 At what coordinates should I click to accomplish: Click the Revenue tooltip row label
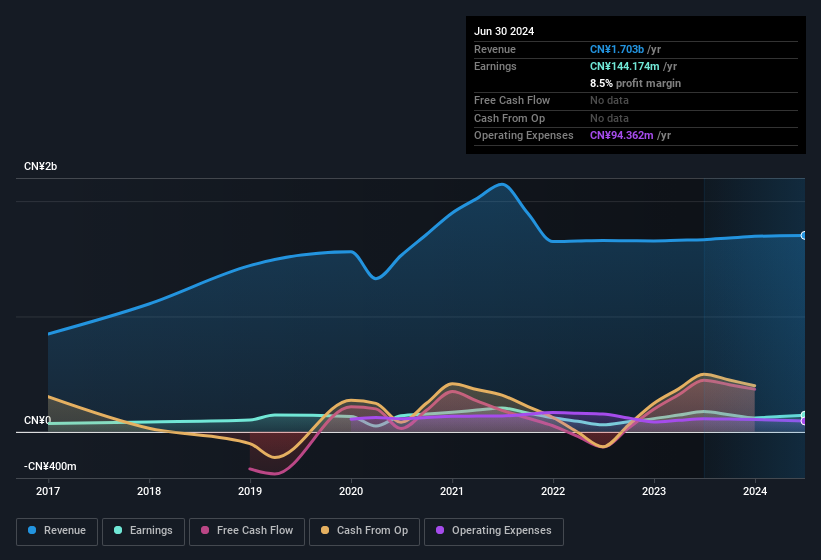point(495,49)
